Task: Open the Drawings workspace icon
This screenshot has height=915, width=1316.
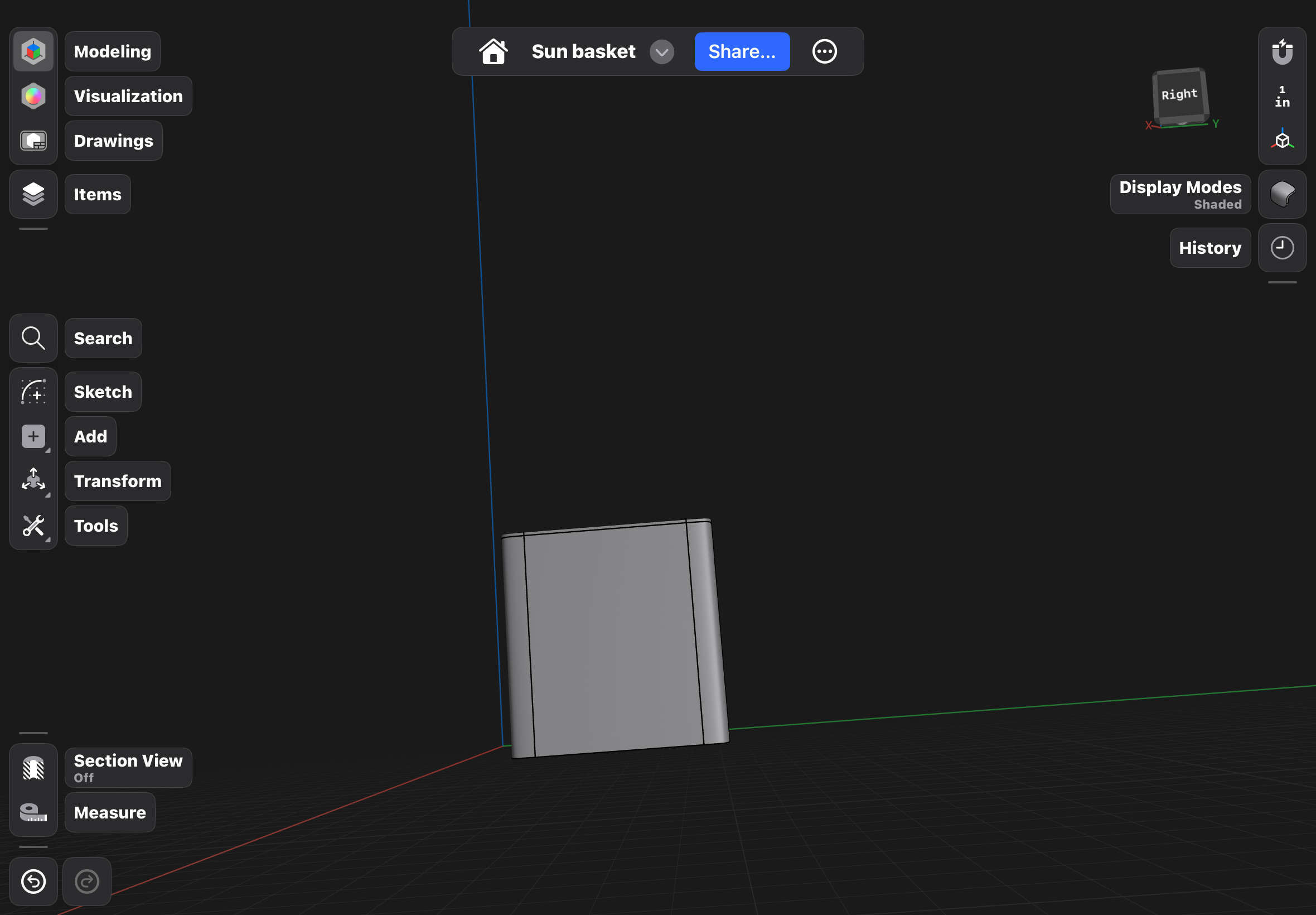Action: pos(33,141)
